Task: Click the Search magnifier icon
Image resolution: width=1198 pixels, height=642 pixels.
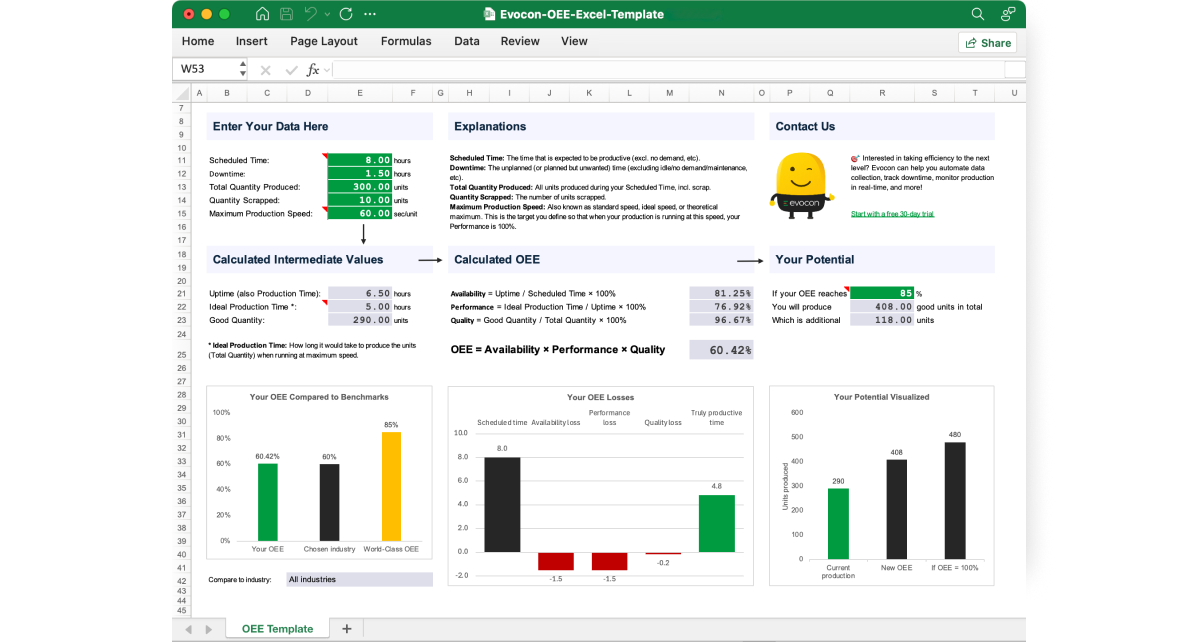Action: coord(978,14)
